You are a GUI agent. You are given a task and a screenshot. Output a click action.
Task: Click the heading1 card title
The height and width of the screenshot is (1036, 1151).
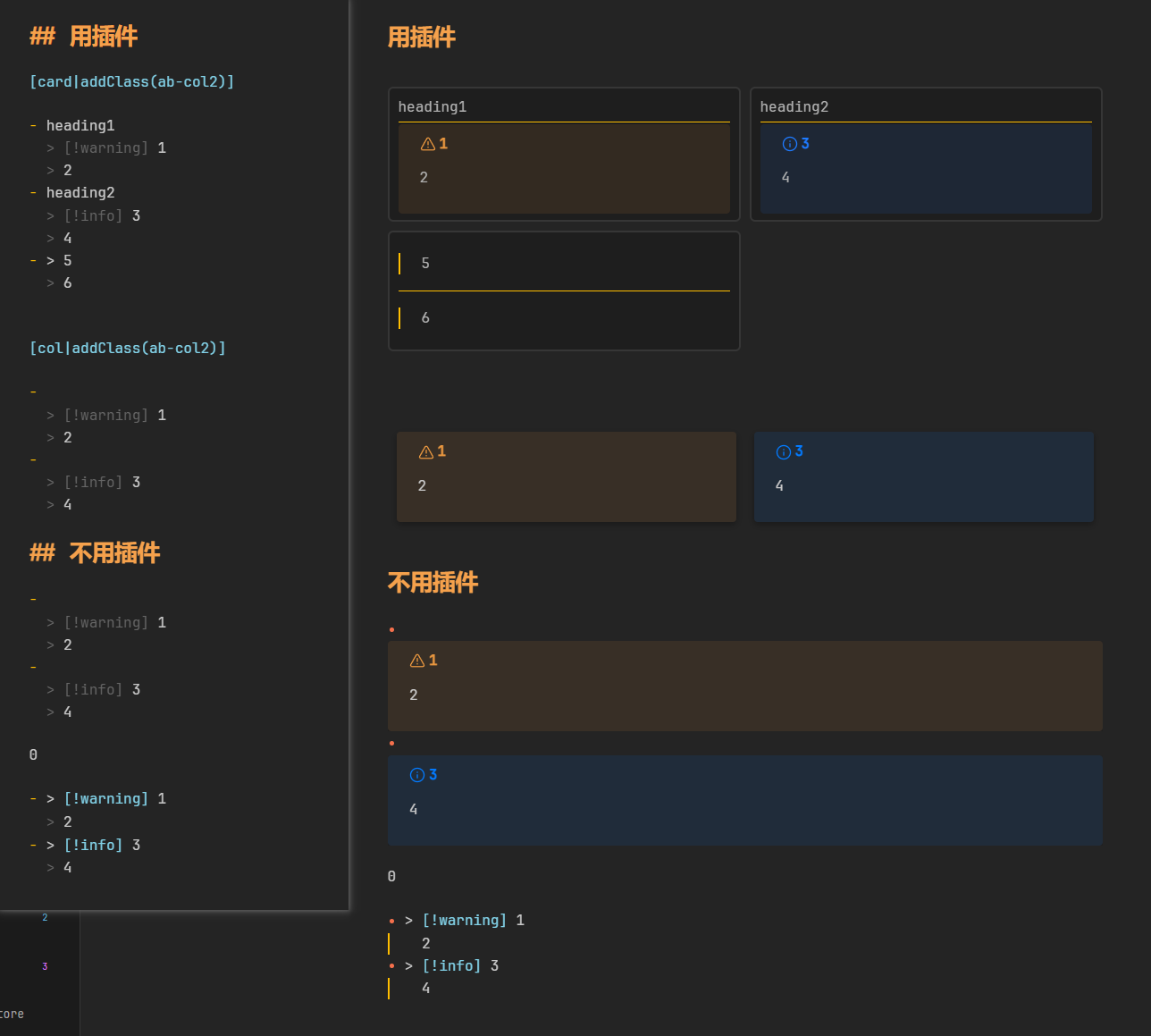coord(433,107)
